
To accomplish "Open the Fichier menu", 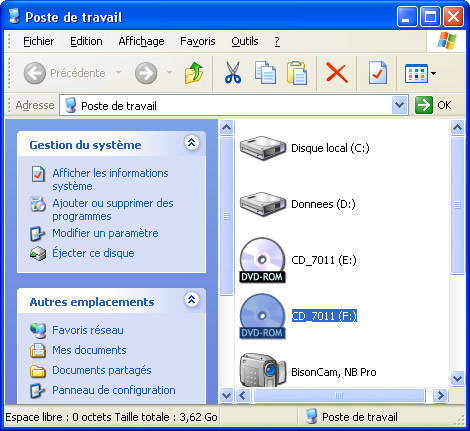I will click(38, 41).
